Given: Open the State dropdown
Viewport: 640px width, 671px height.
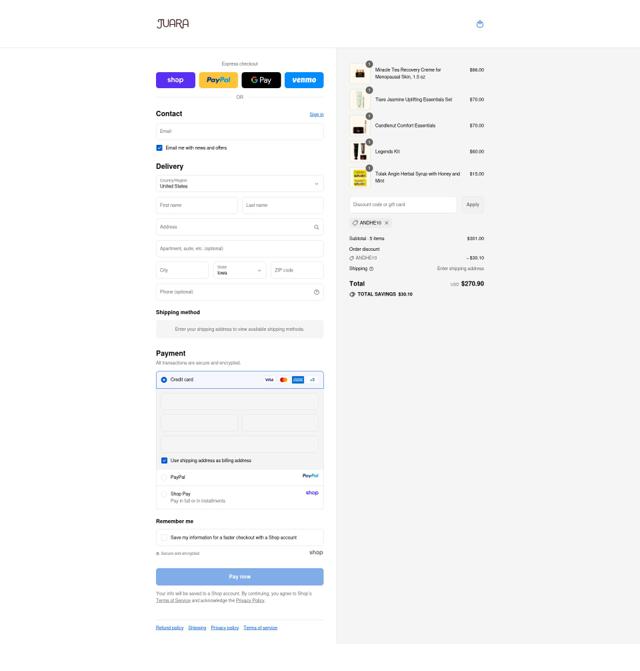Looking at the screenshot, I should pyautogui.click(x=240, y=270).
